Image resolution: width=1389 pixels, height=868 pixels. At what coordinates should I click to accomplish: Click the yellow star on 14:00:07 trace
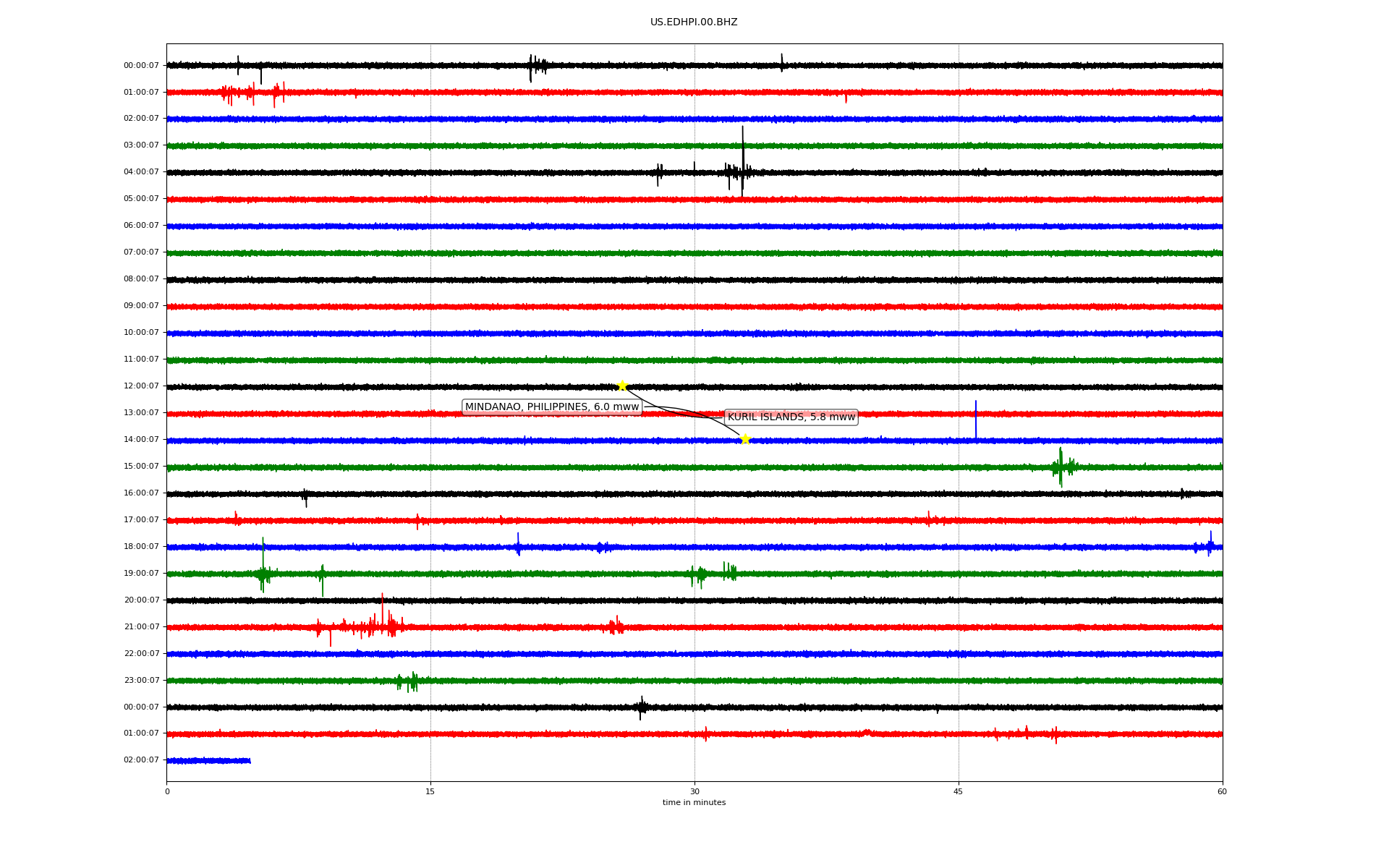(x=745, y=439)
